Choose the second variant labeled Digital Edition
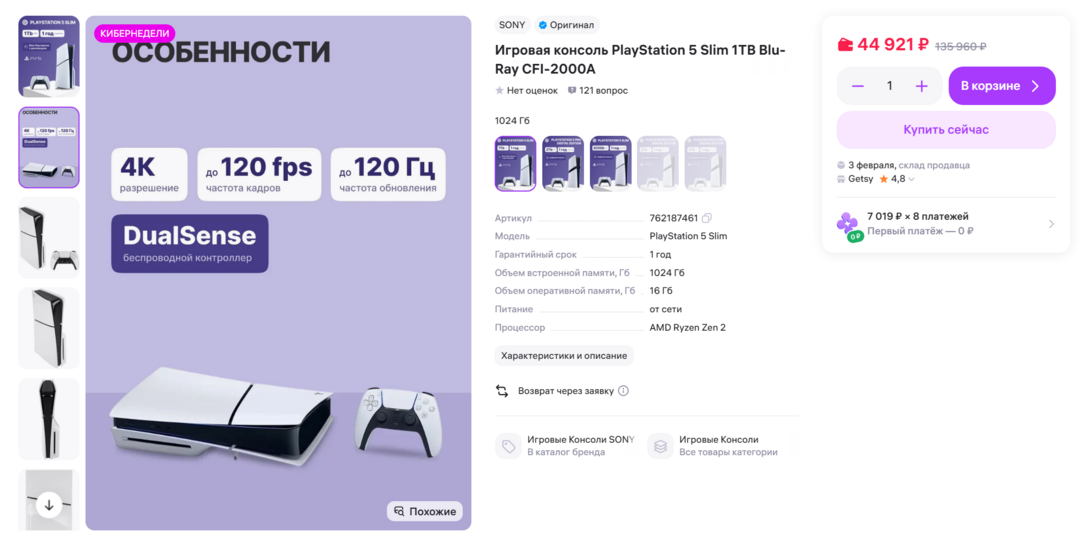The height and width of the screenshot is (558, 1090). (x=563, y=163)
